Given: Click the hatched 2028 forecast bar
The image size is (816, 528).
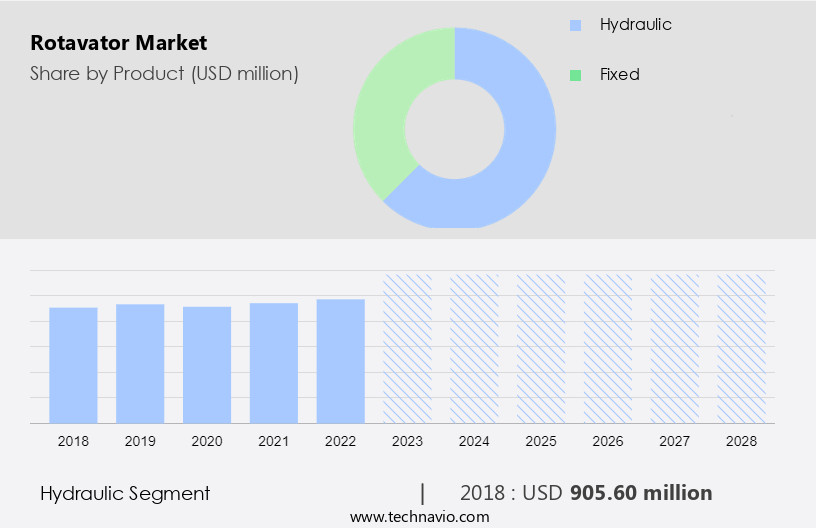Looking at the screenshot, I should [741, 348].
